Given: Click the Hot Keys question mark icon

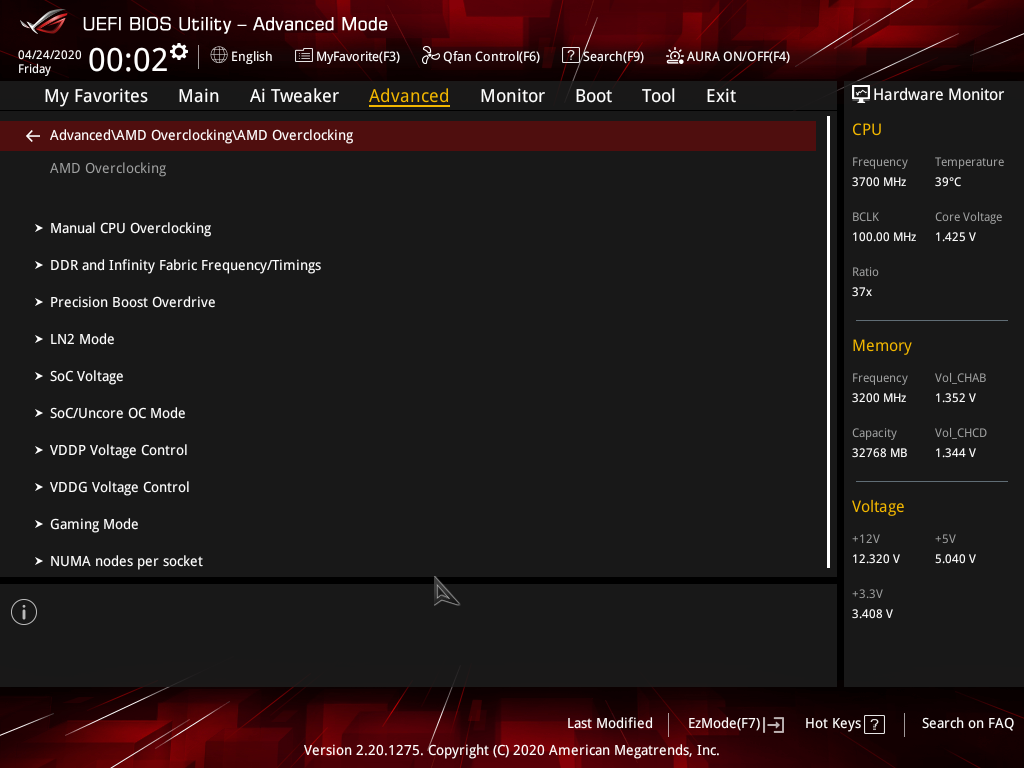Looking at the screenshot, I should coord(874,724).
